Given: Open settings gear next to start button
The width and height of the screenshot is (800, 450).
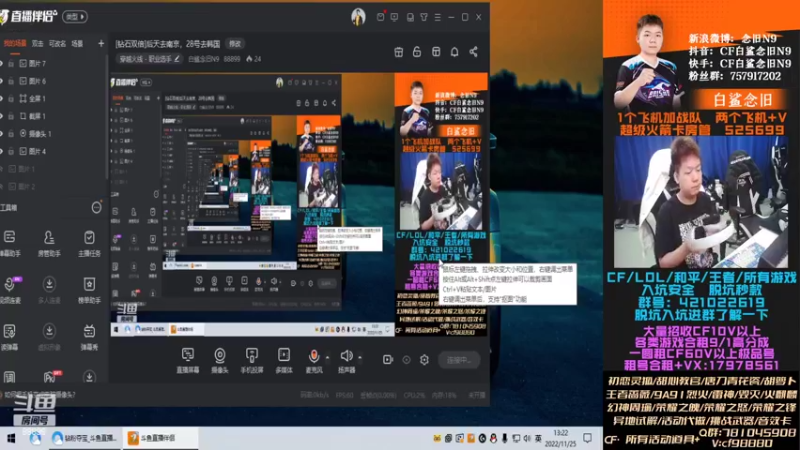Looking at the screenshot, I should [x=424, y=360].
